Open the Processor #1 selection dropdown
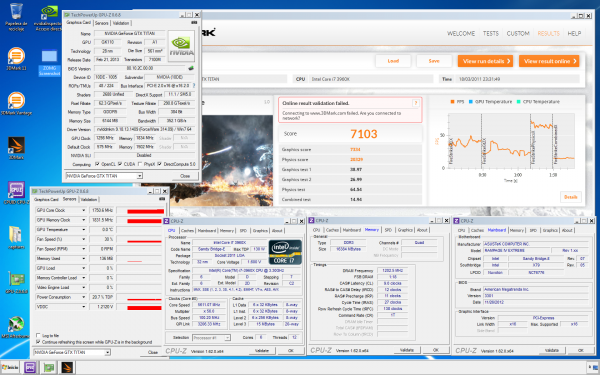600x375 pixels. pyautogui.click(x=211, y=338)
